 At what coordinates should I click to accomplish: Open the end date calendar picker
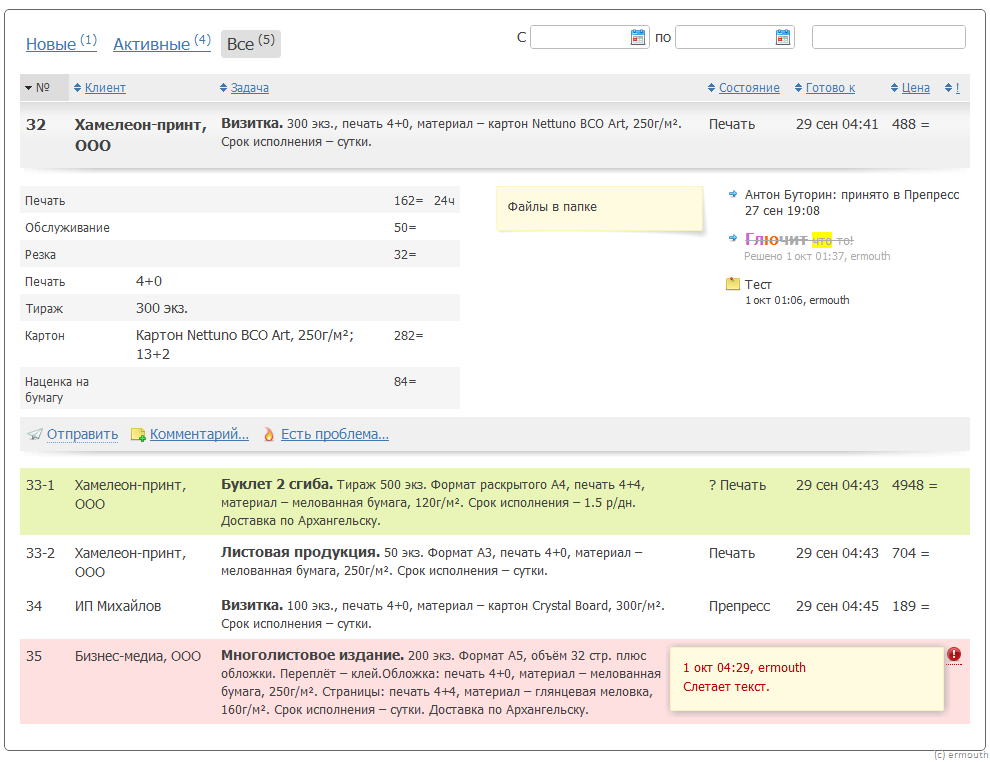(783, 37)
